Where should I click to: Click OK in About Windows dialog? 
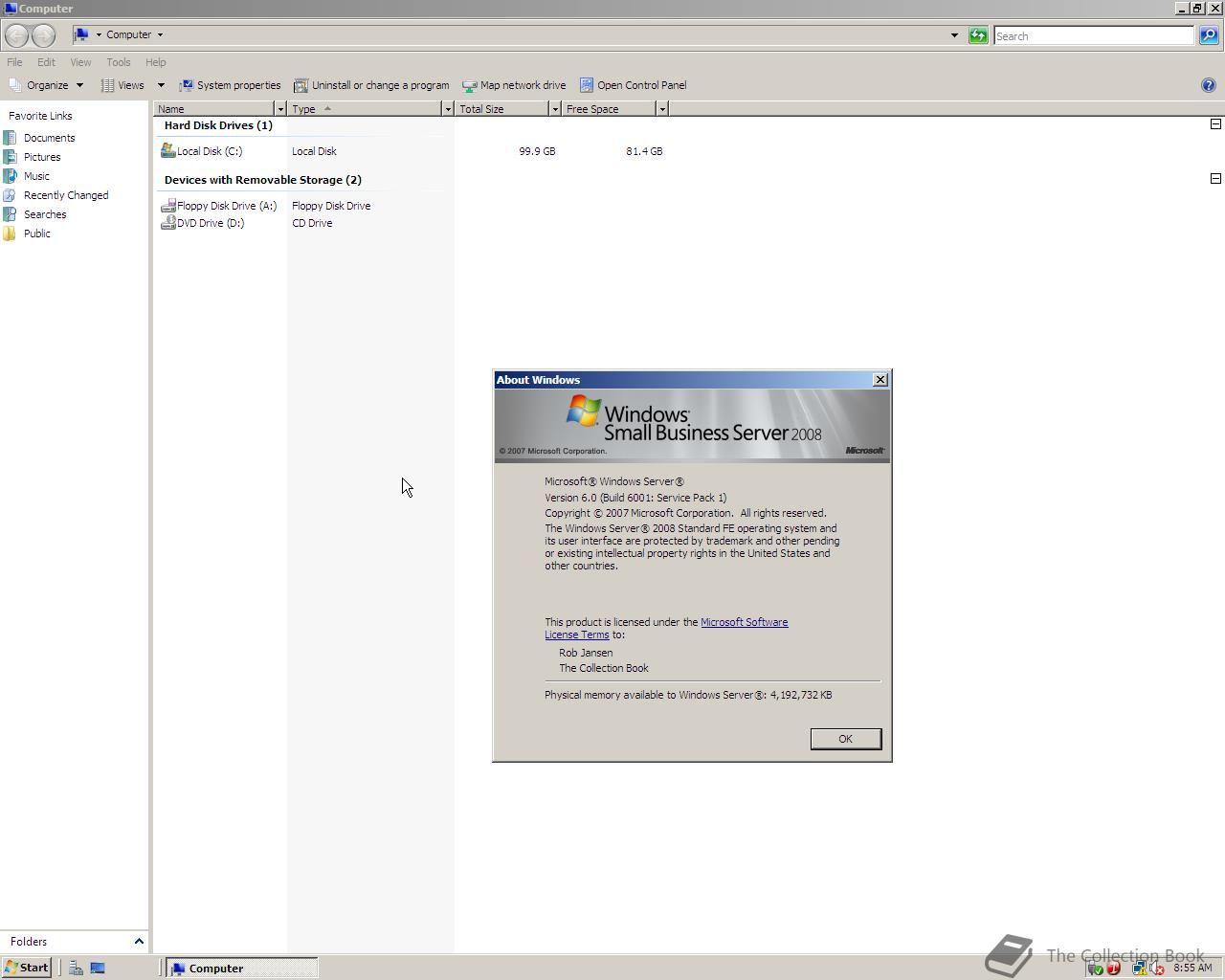click(845, 739)
